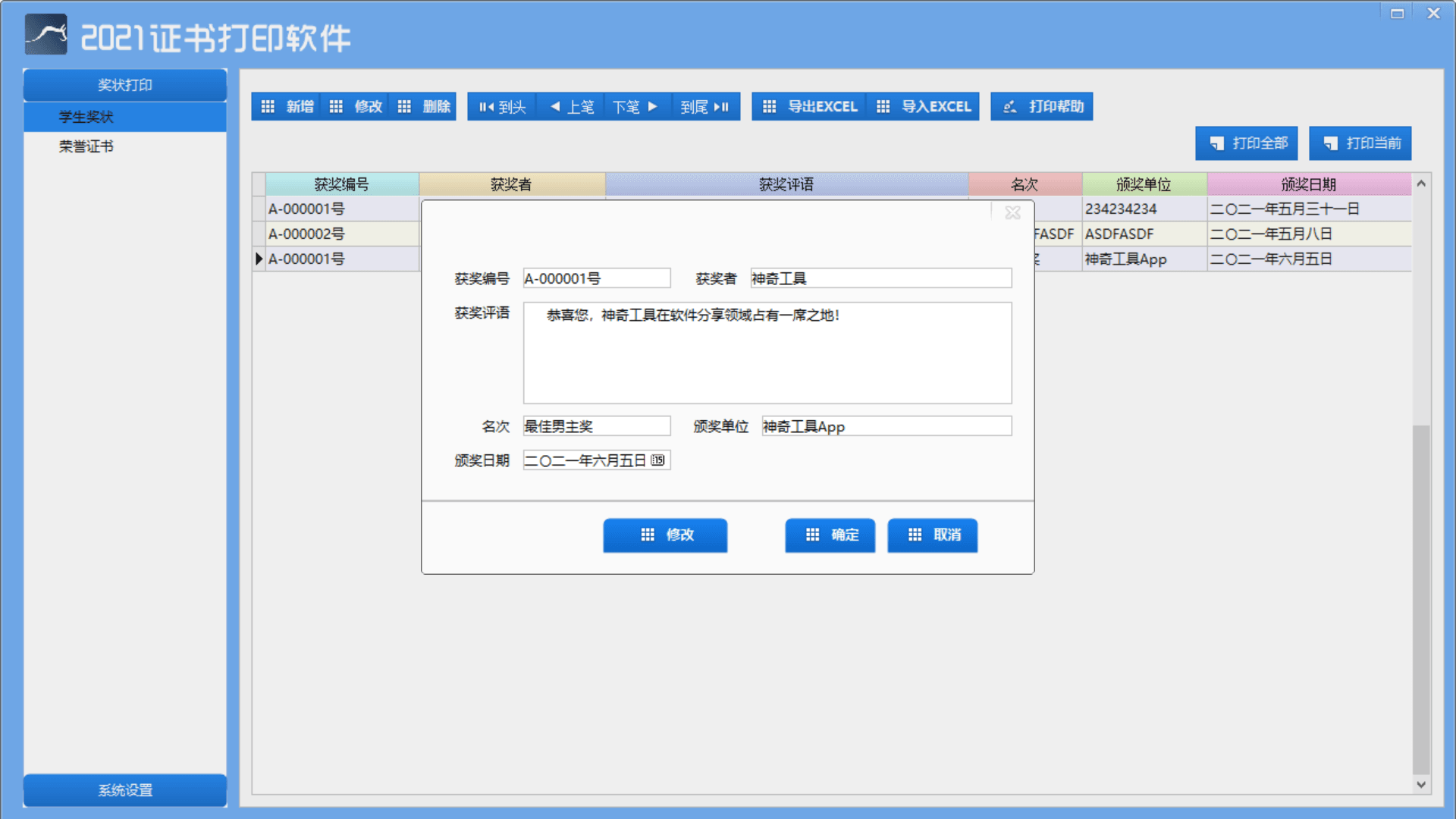This screenshot has width=1456, height=819.
Task: Click the 打印当前 button
Action: point(1360,143)
